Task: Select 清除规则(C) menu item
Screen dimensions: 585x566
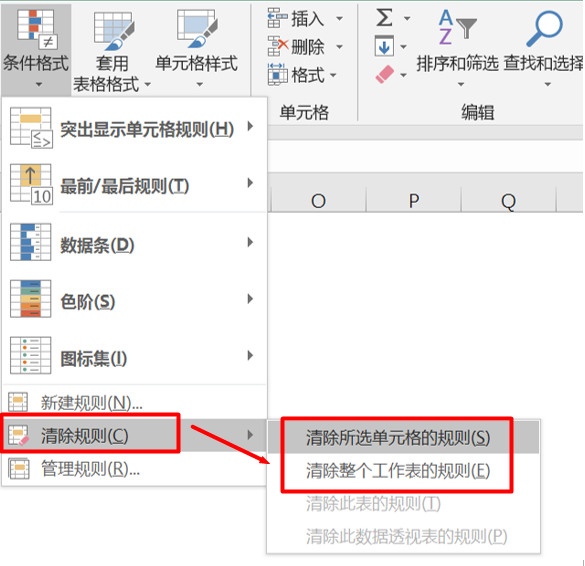Action: coord(134,435)
